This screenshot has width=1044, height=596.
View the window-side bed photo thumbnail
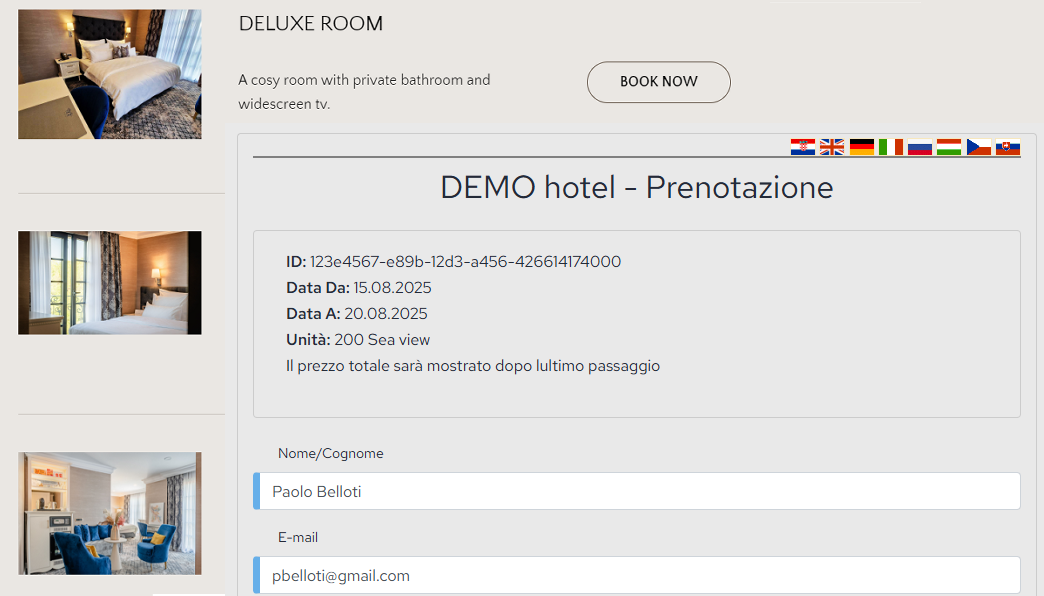109,283
